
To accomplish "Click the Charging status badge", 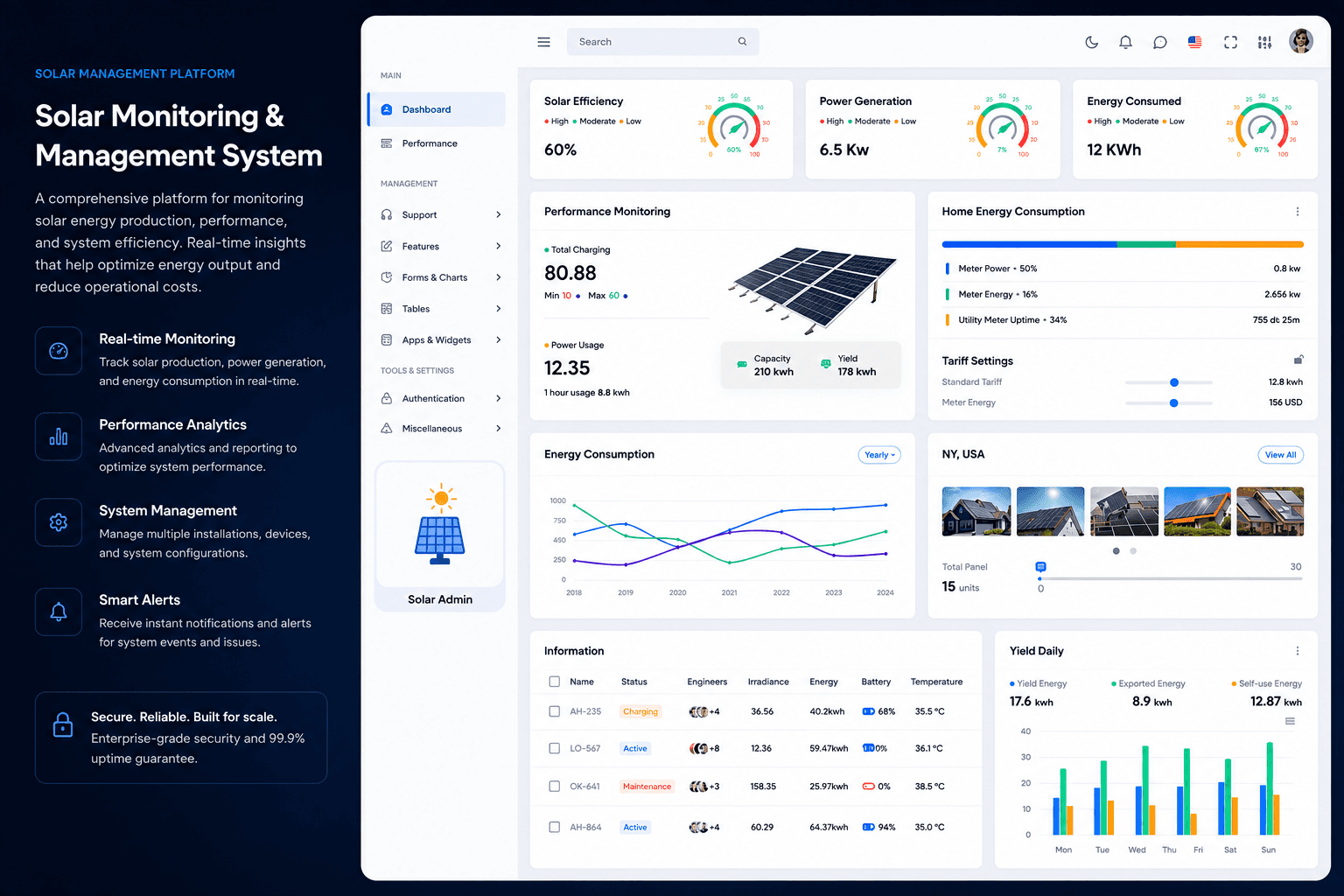I will pos(640,711).
